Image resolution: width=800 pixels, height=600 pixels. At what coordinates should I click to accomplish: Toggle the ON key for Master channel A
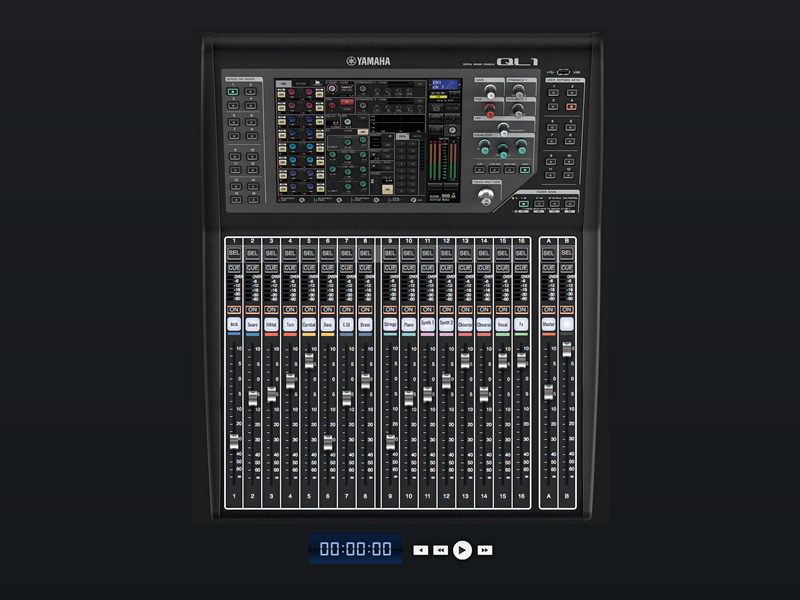tap(548, 310)
